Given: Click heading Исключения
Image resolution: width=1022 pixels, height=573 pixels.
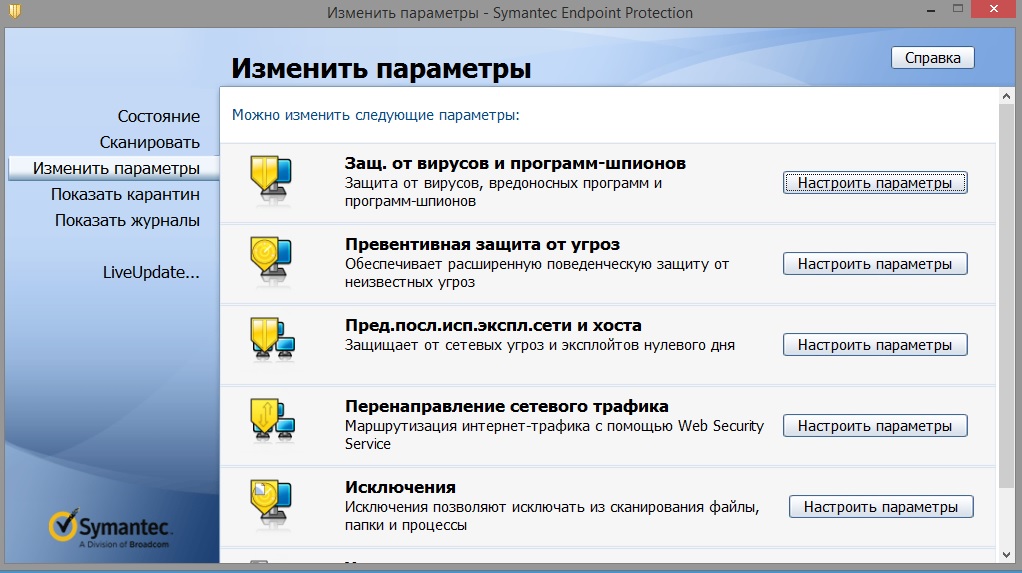Looking at the screenshot, I should 400,487.
